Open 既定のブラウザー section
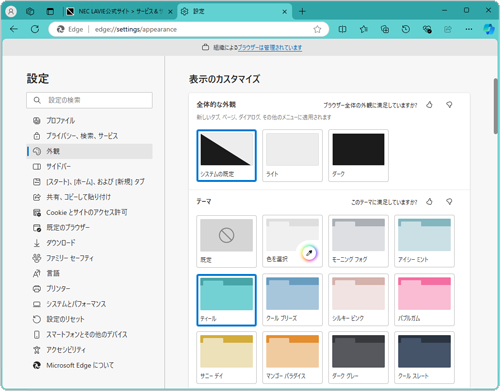Image resolution: width=500 pixels, height=391 pixels. click(89, 228)
